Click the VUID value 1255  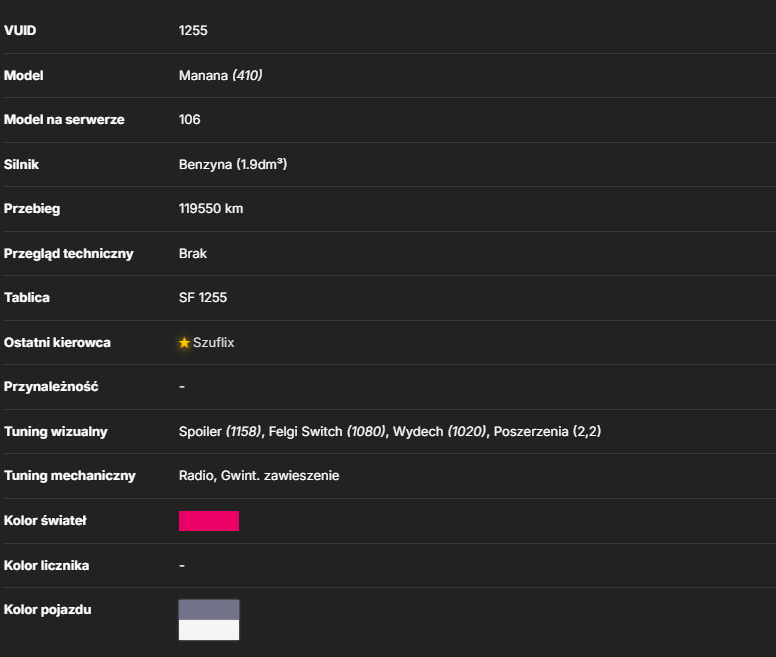coord(193,31)
